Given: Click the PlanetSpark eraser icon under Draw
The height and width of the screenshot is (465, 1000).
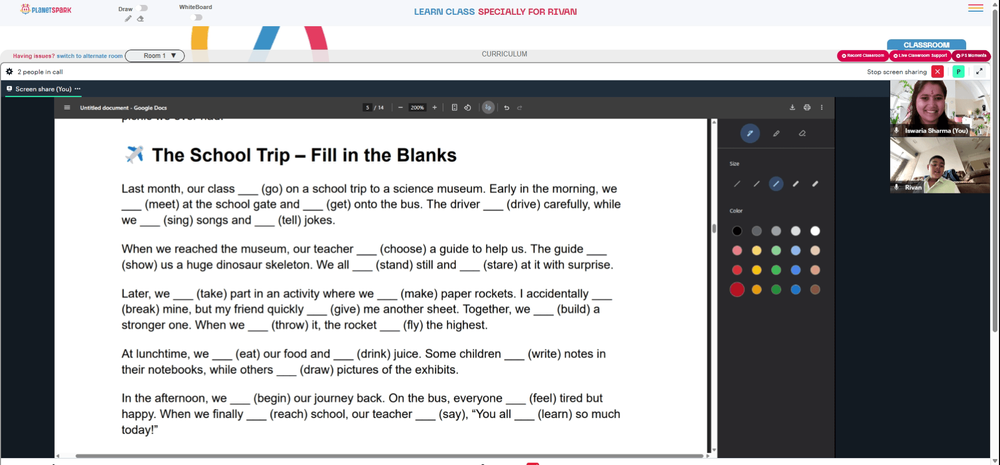Looking at the screenshot, I should pyautogui.click(x=140, y=18).
